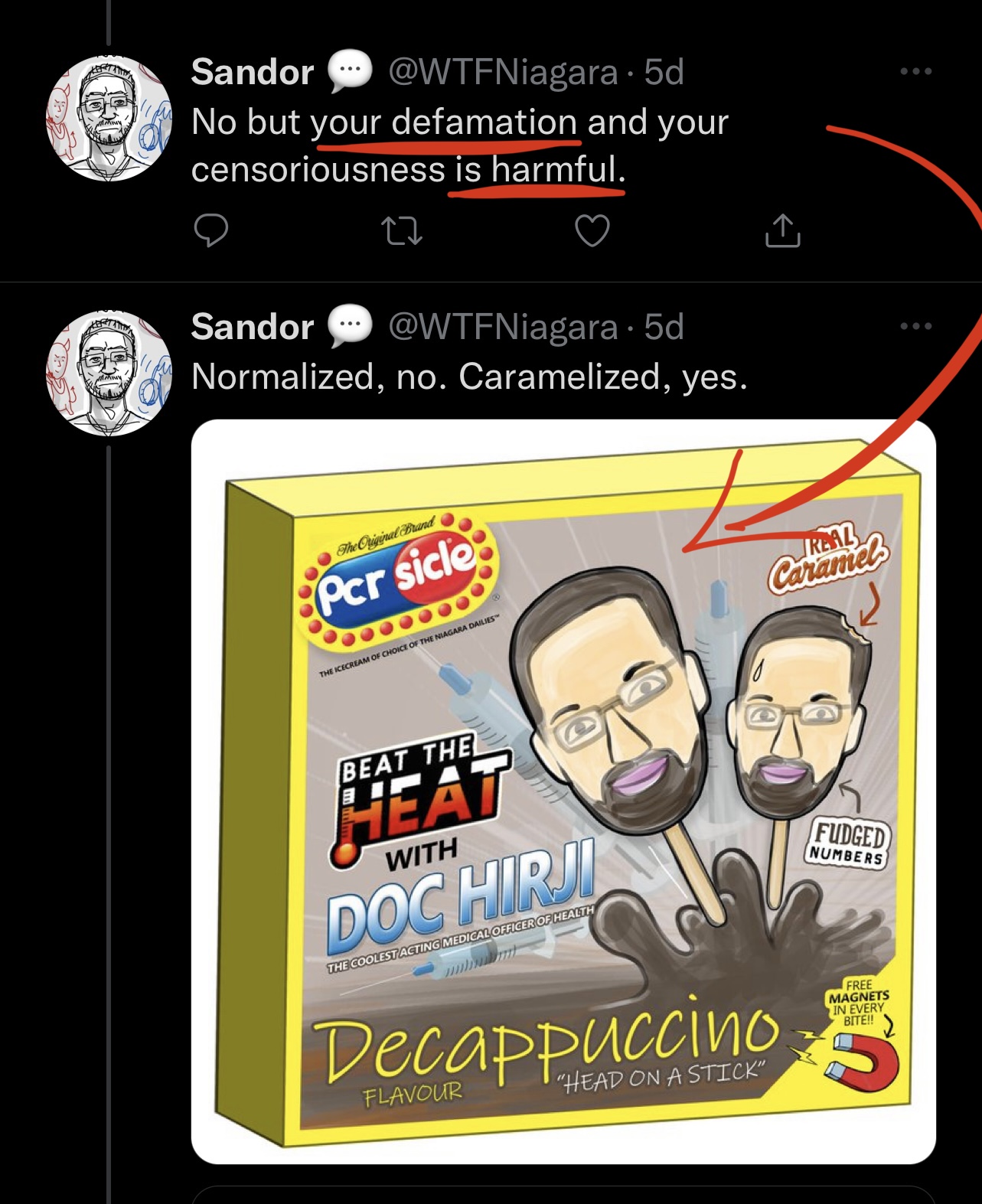Open the Pcr sicle Decappuccino cartoon image
Image resolution: width=982 pixels, height=1204 pixels.
(563, 791)
